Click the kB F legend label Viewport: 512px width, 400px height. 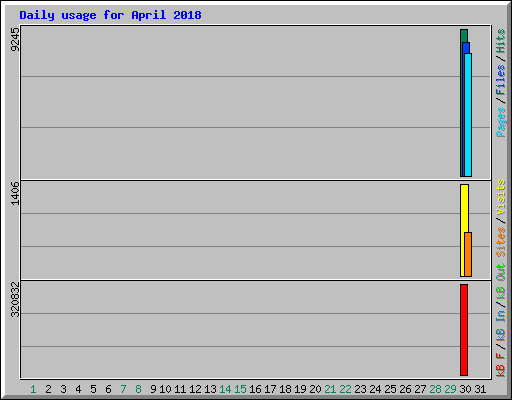pos(501,364)
